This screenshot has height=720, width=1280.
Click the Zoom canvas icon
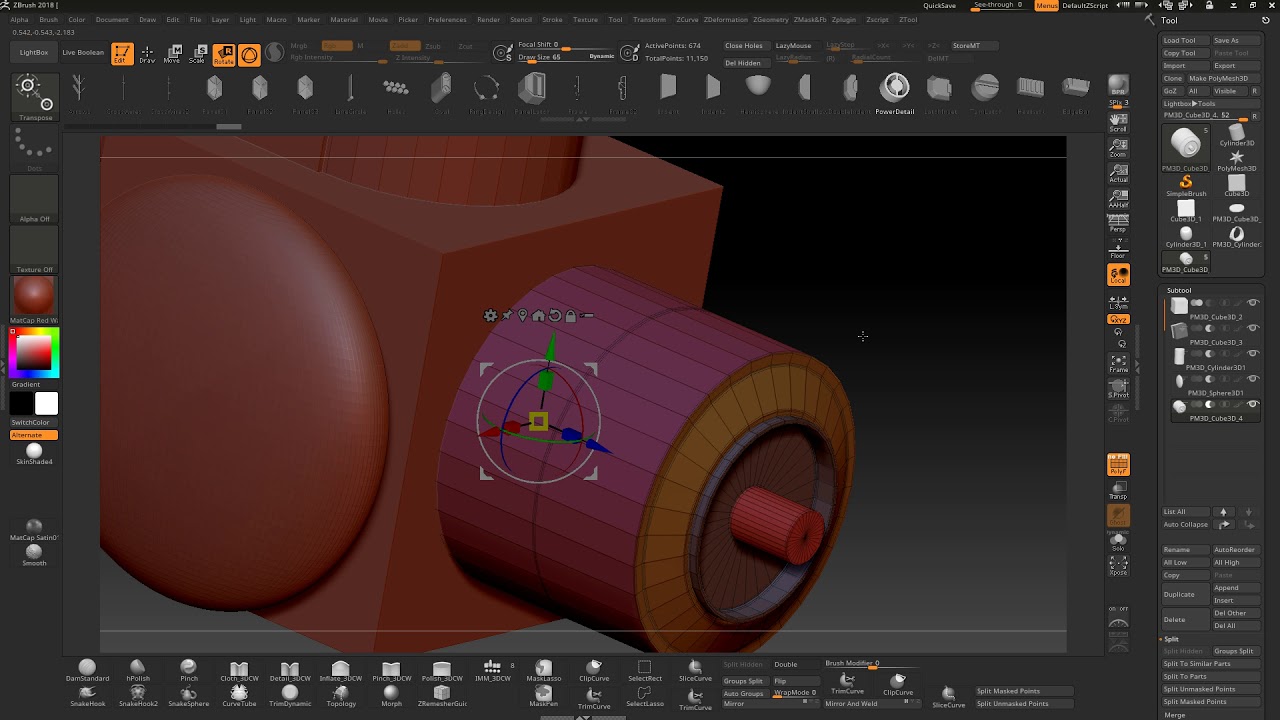tap(1118, 148)
